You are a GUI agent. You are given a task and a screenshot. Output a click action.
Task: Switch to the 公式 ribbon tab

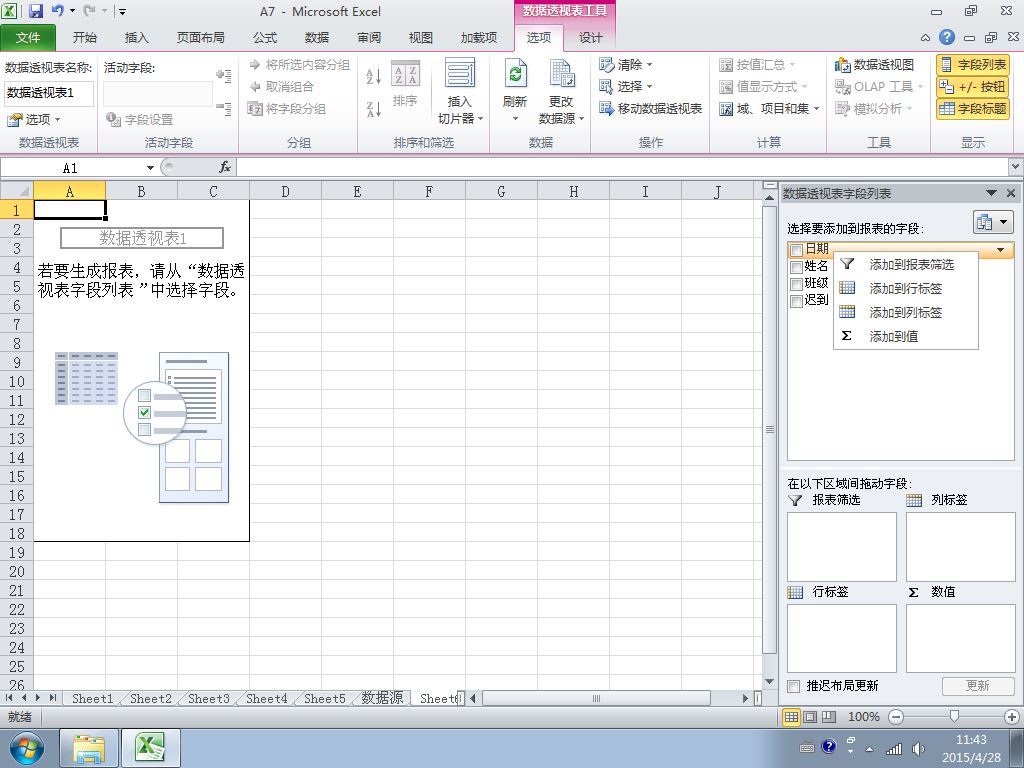point(265,38)
